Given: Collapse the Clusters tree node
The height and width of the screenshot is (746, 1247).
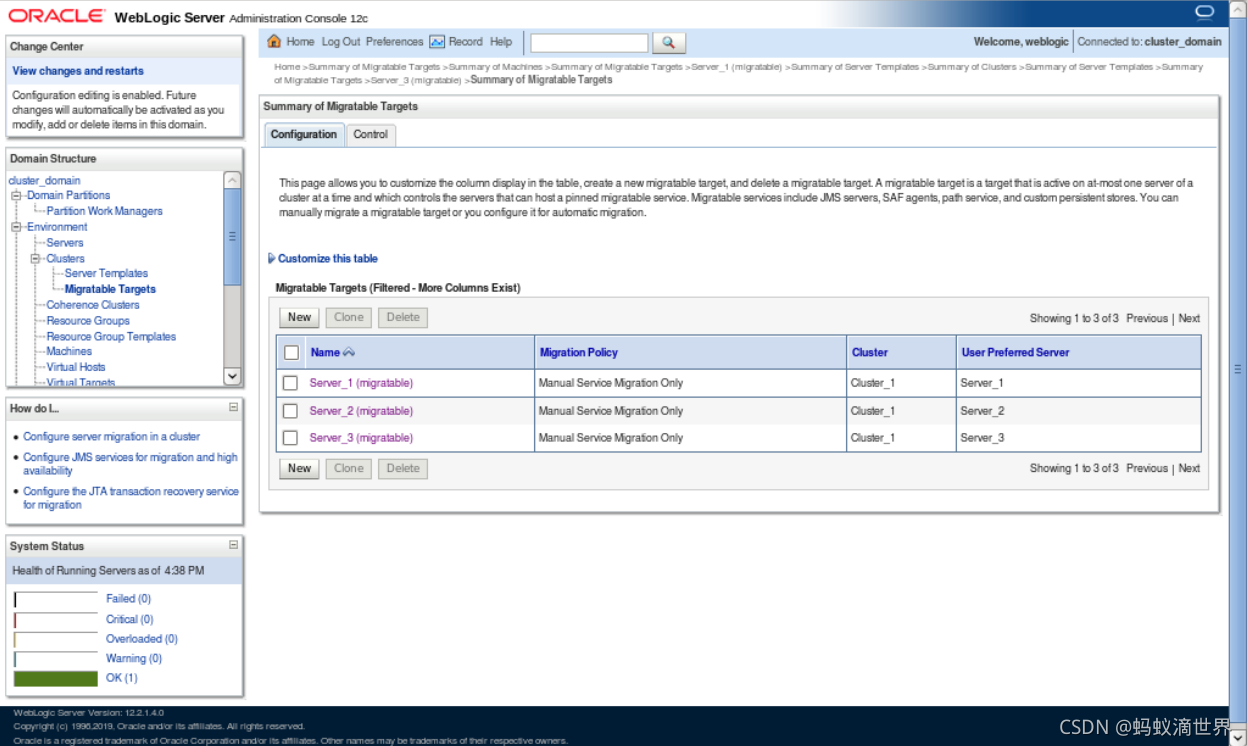Looking at the screenshot, I should [35, 259].
